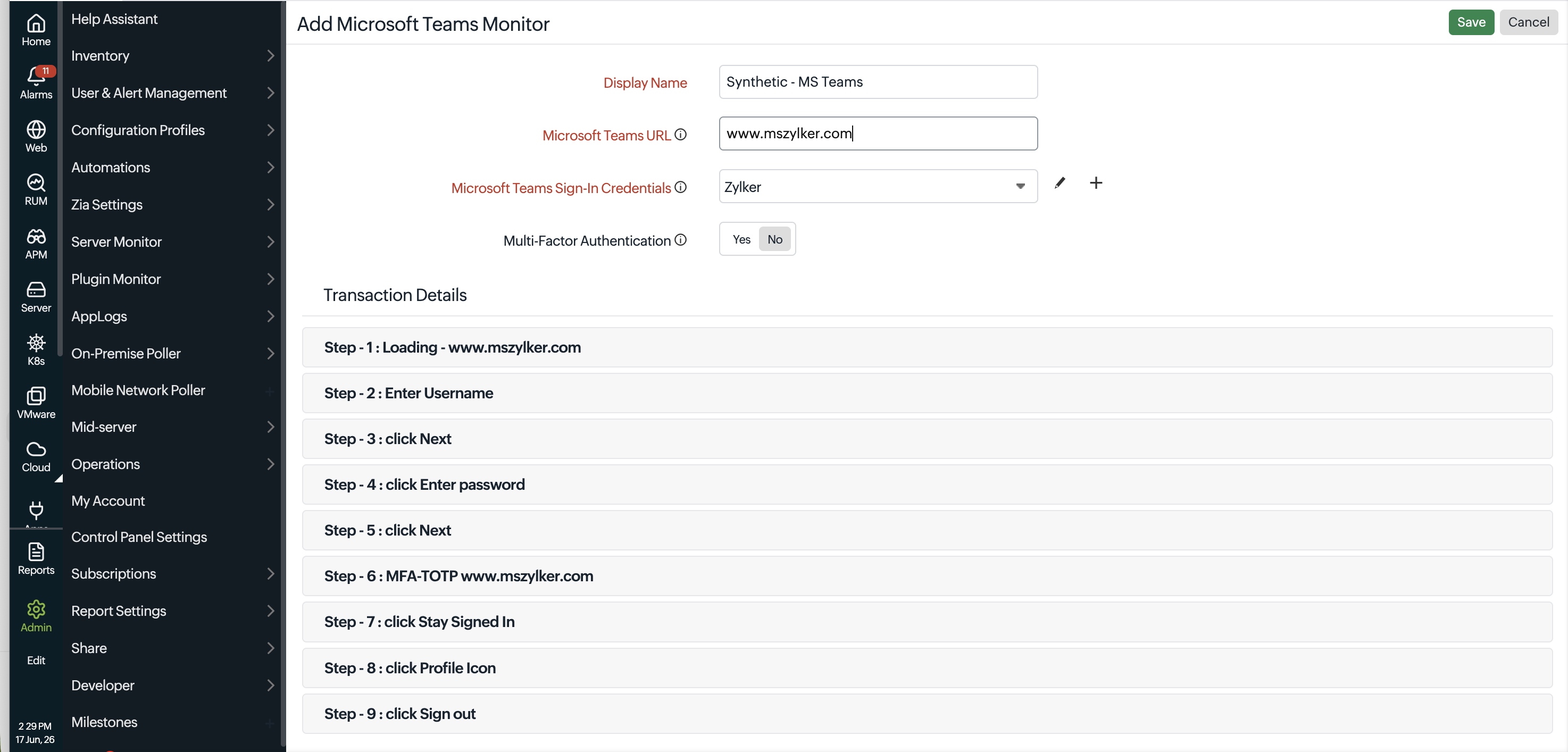
Task: Open Share menu
Action: 172,648
